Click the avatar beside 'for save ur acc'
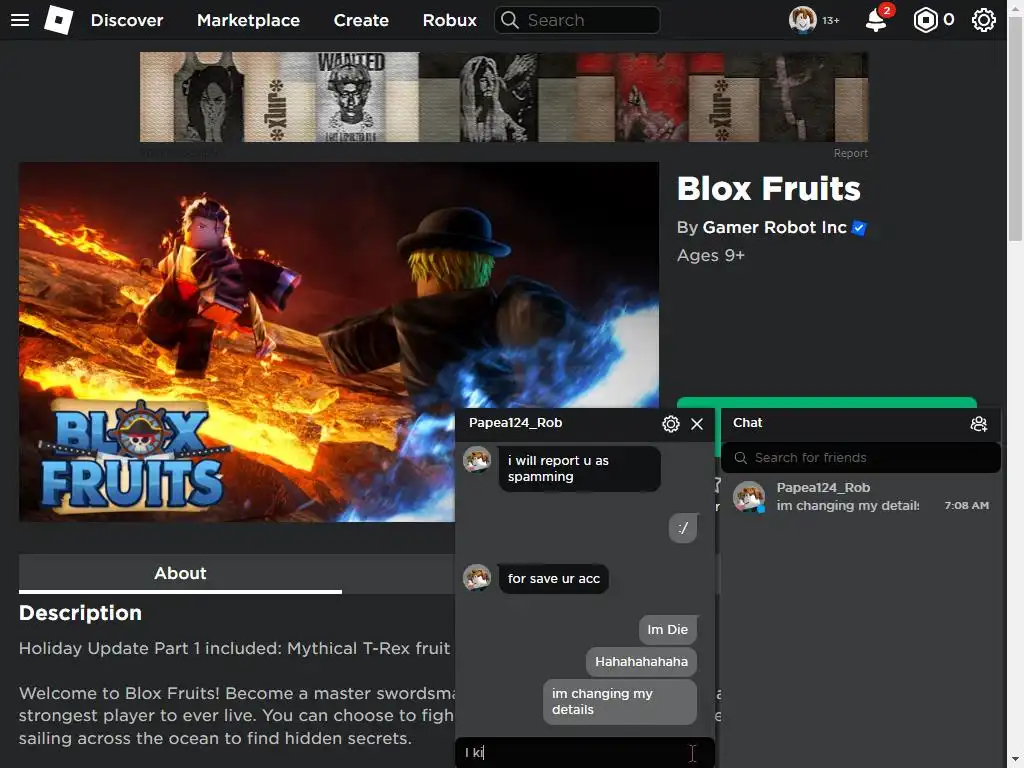1024x768 pixels. 477,578
